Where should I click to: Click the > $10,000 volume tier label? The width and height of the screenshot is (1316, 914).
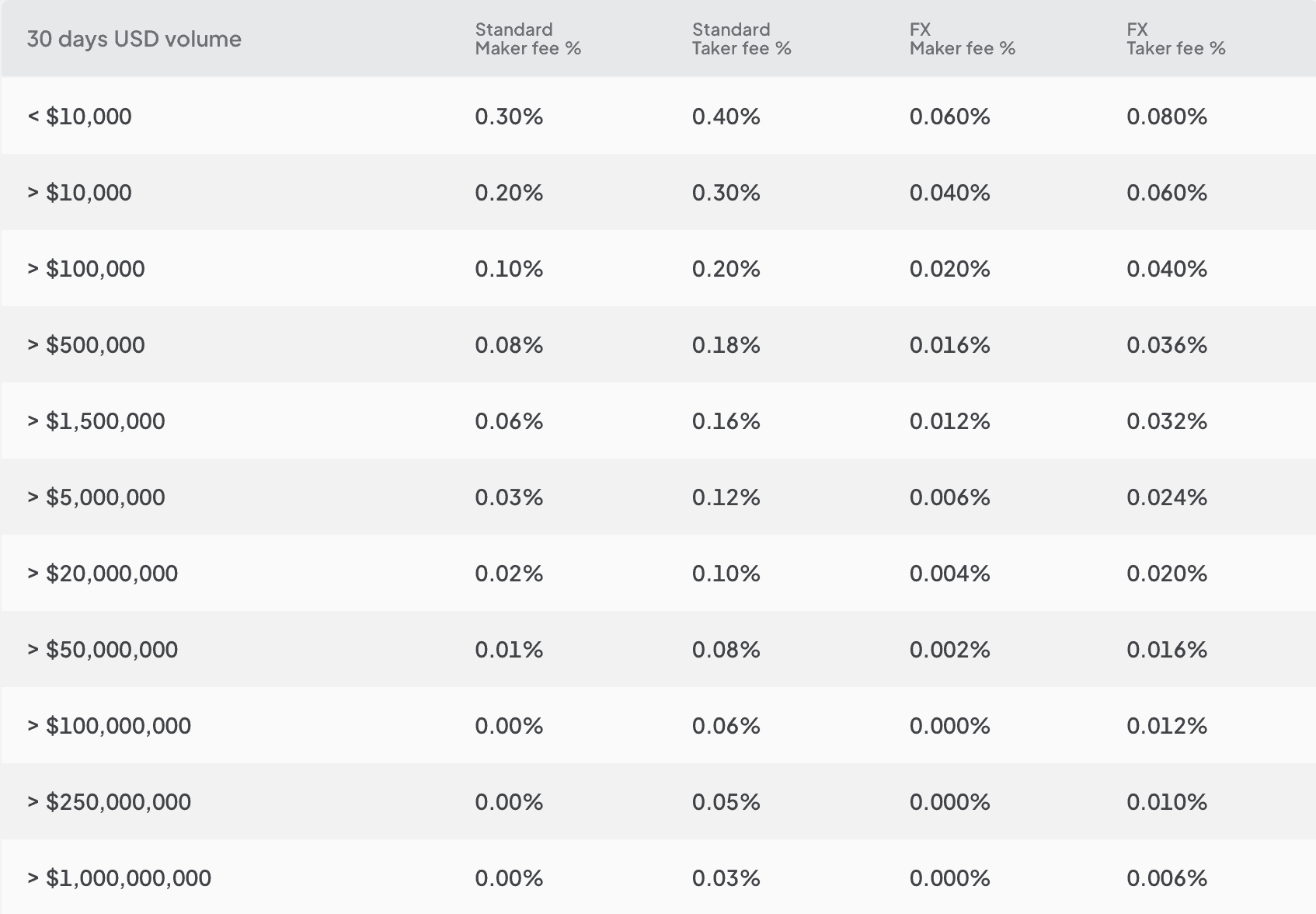coord(79,193)
